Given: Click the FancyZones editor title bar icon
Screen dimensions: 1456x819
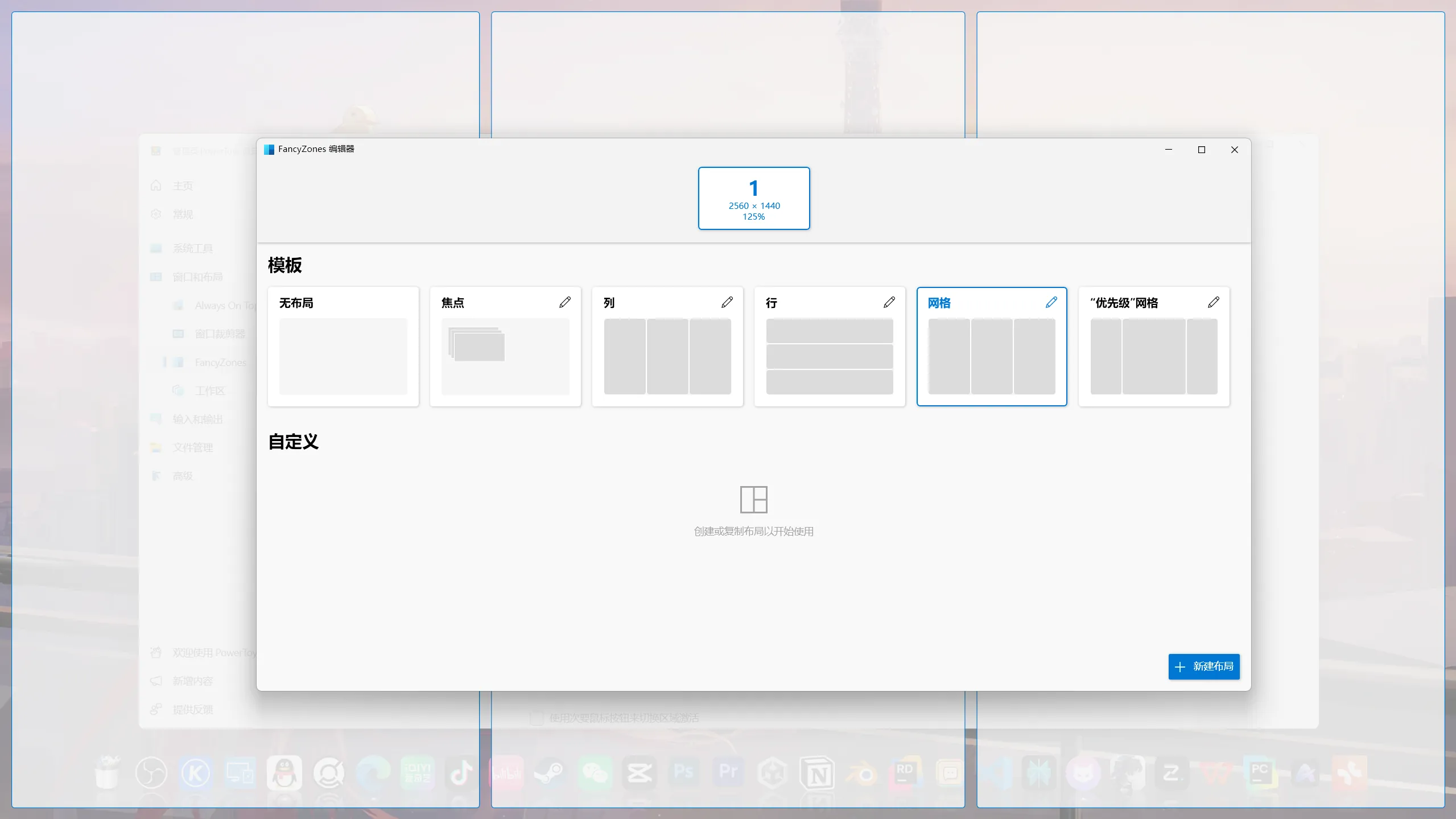Looking at the screenshot, I should point(269,149).
